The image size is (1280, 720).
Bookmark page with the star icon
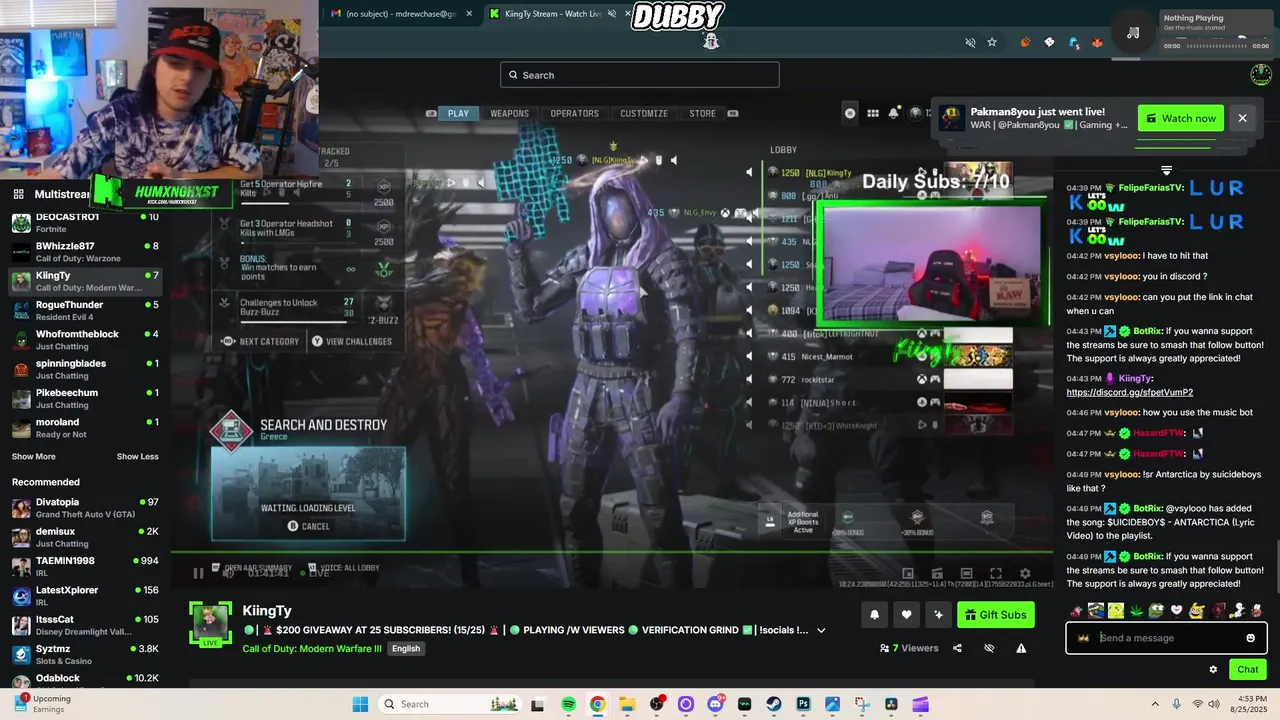click(x=992, y=42)
